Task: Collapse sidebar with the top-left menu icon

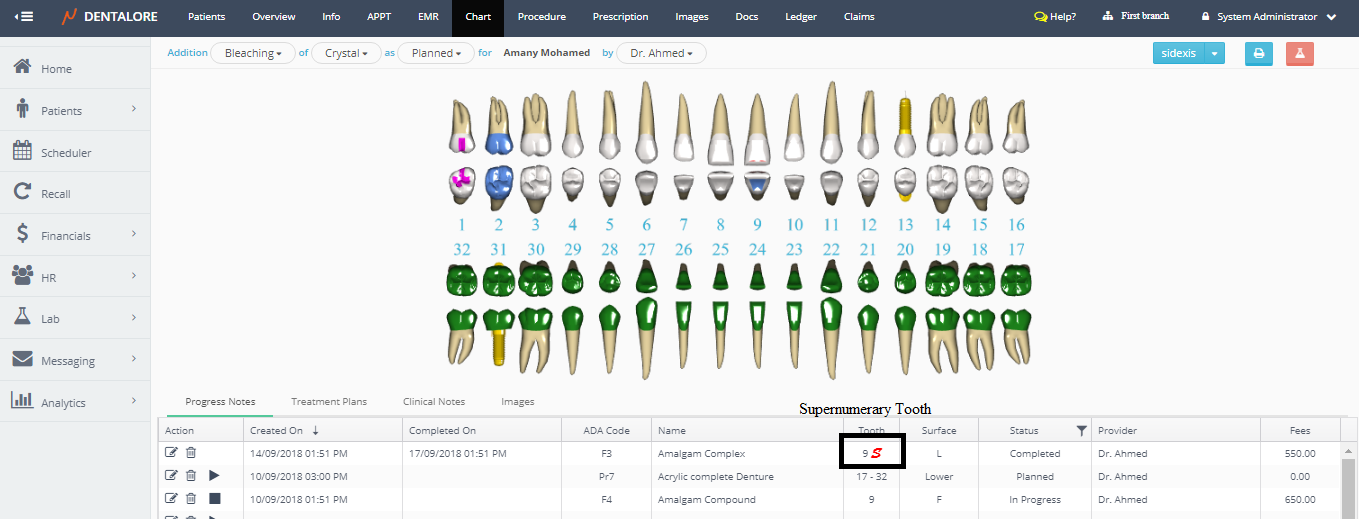Action: (25, 17)
